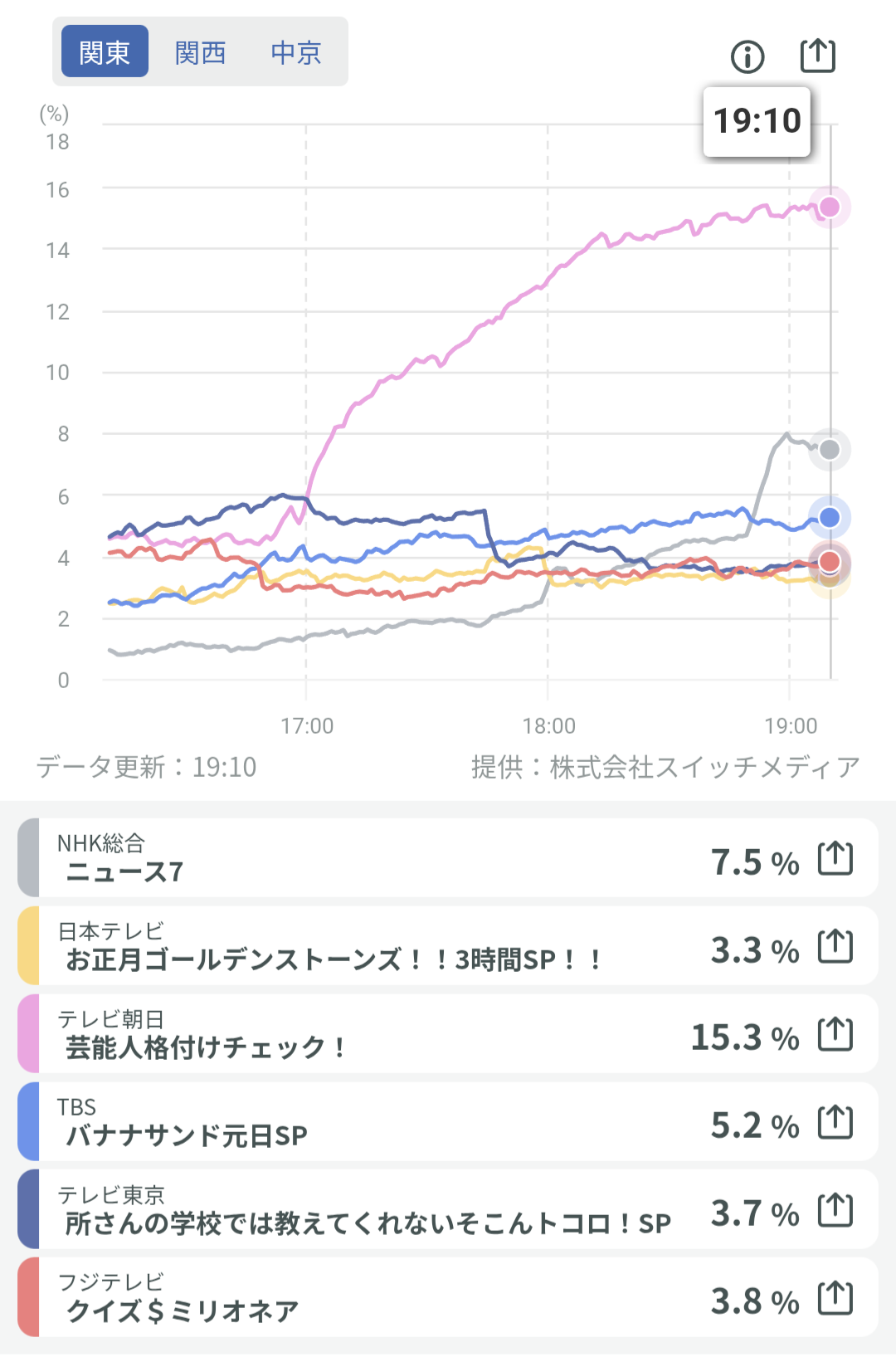Share the 日本テレビ program rating
The width and height of the screenshot is (896, 1357).
point(835,946)
